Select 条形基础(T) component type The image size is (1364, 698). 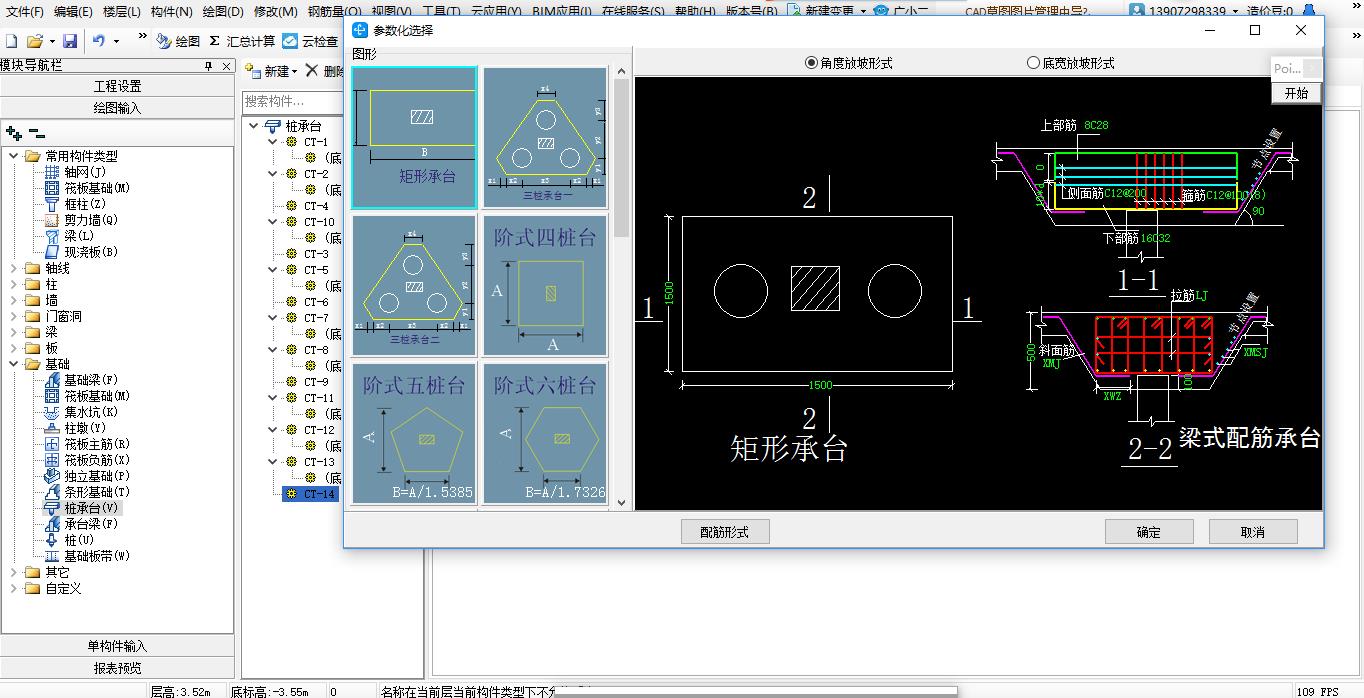pyautogui.click(x=87, y=492)
